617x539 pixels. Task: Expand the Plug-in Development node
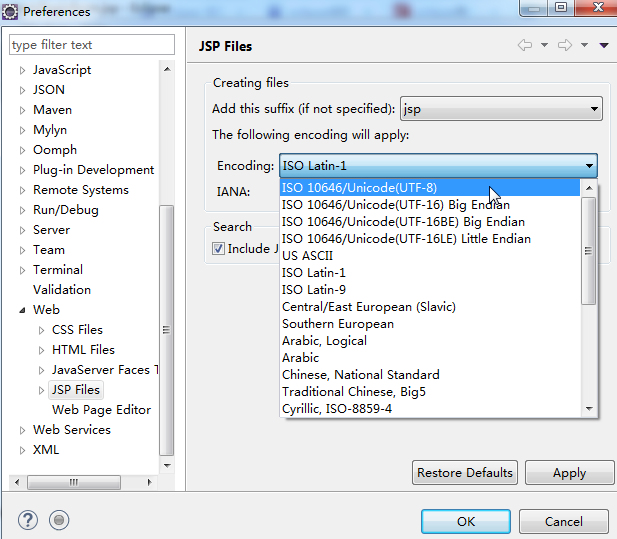(x=22, y=170)
